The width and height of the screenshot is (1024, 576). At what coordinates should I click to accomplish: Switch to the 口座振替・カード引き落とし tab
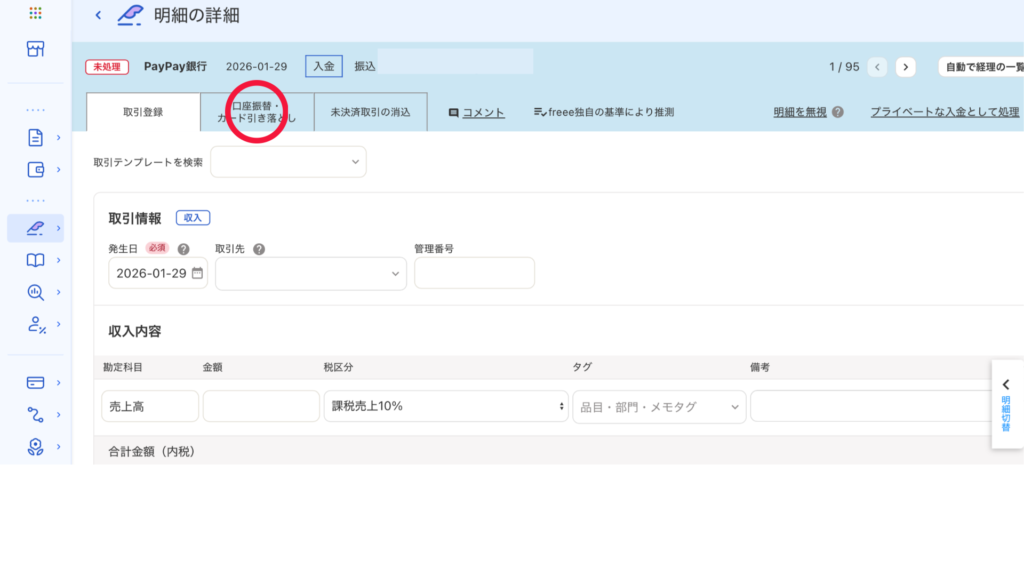coord(257,112)
